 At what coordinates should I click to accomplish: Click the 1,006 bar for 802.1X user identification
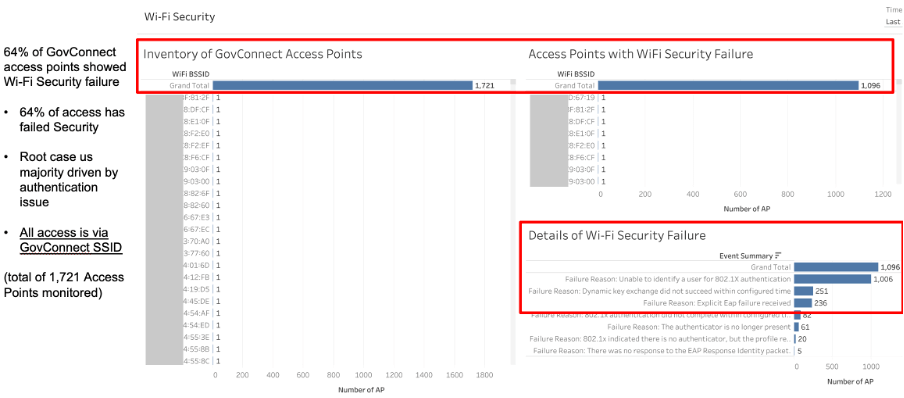click(833, 279)
